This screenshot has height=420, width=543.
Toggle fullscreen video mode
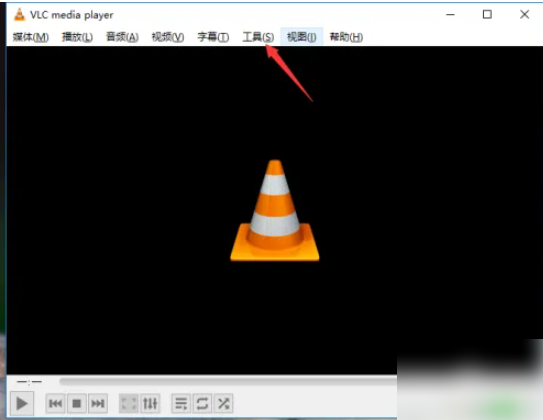(129, 403)
